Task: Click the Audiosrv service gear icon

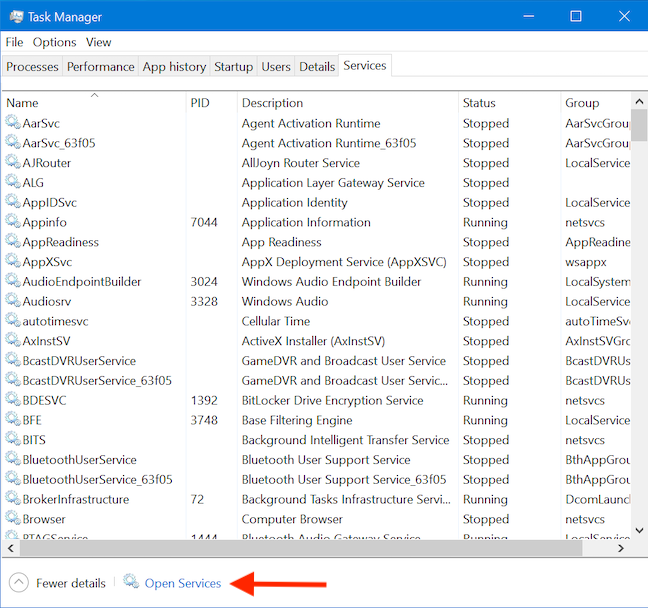Action: (x=13, y=301)
